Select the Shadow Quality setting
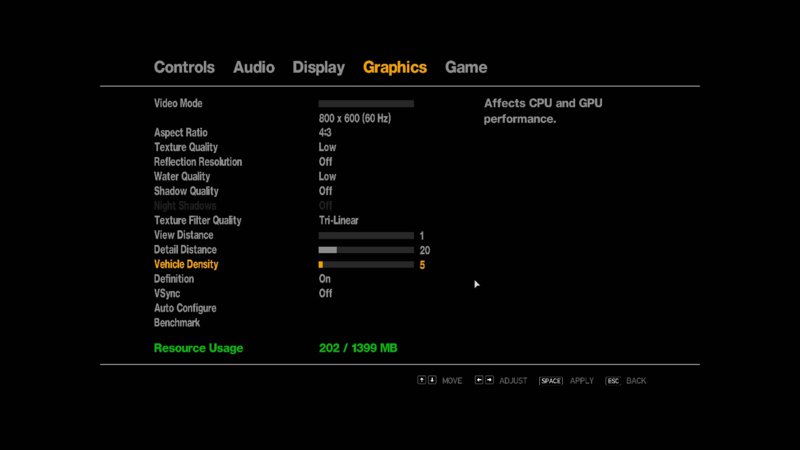The image size is (800, 450). [x=186, y=191]
